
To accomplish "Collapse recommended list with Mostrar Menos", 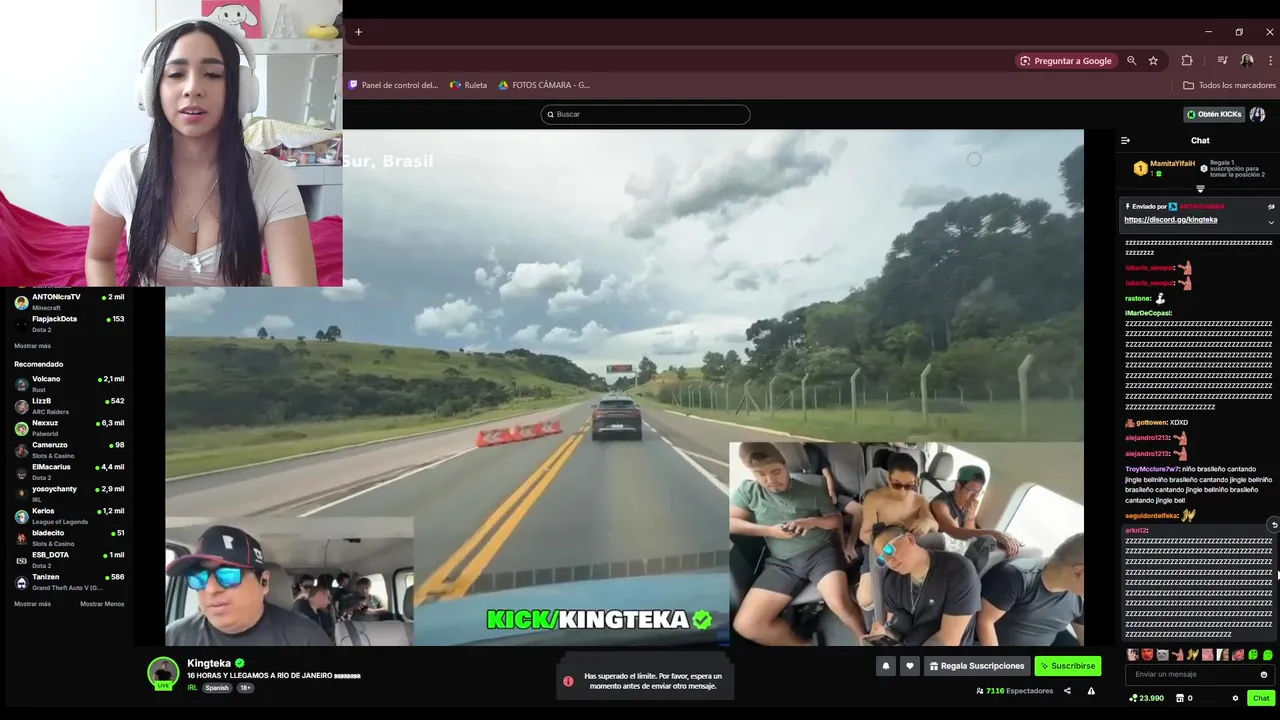I will [x=102, y=604].
